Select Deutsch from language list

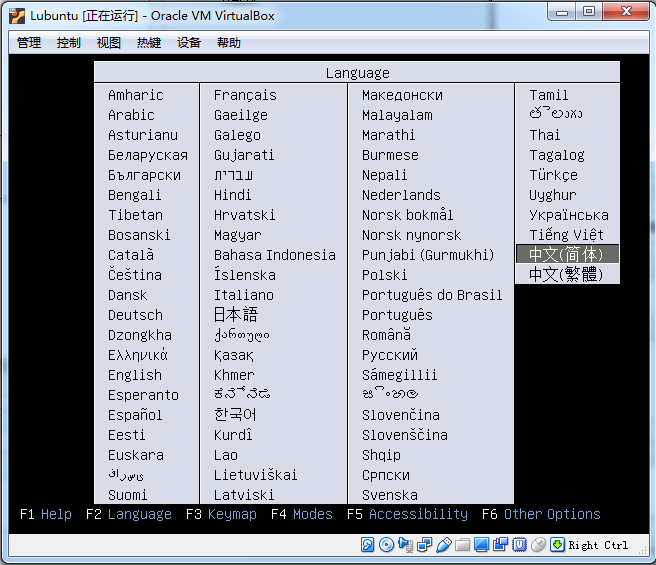click(135, 315)
